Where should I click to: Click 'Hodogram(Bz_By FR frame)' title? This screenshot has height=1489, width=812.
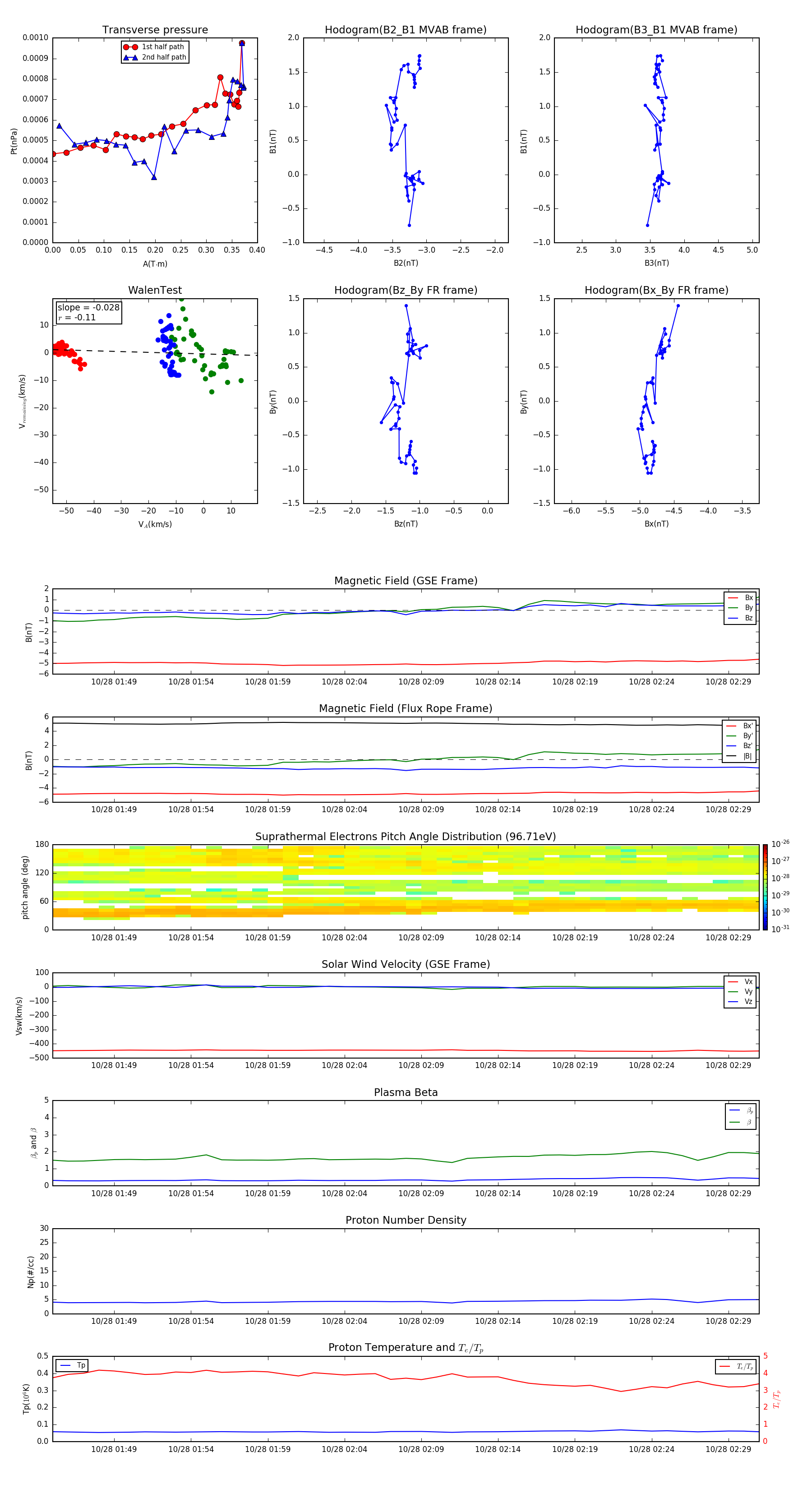tap(406, 290)
